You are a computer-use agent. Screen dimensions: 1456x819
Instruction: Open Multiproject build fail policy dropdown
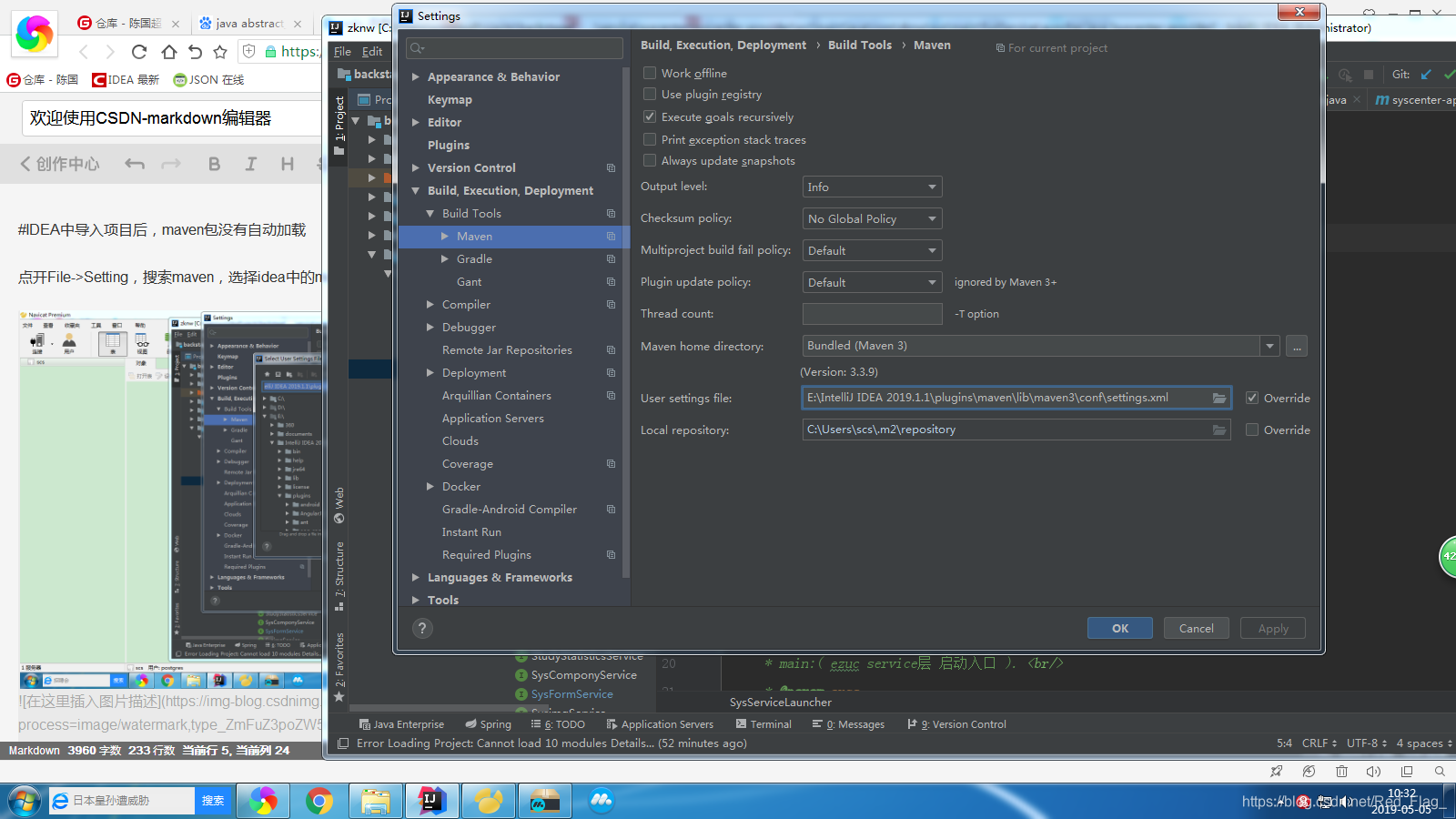point(872,250)
